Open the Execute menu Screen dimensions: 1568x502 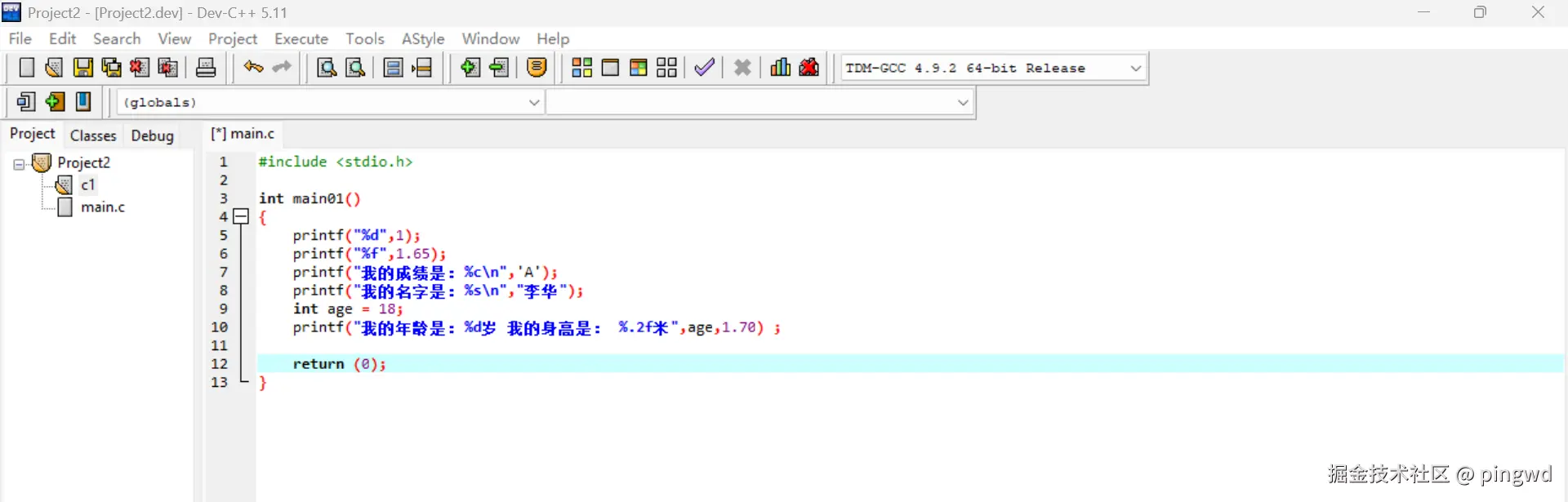(301, 38)
